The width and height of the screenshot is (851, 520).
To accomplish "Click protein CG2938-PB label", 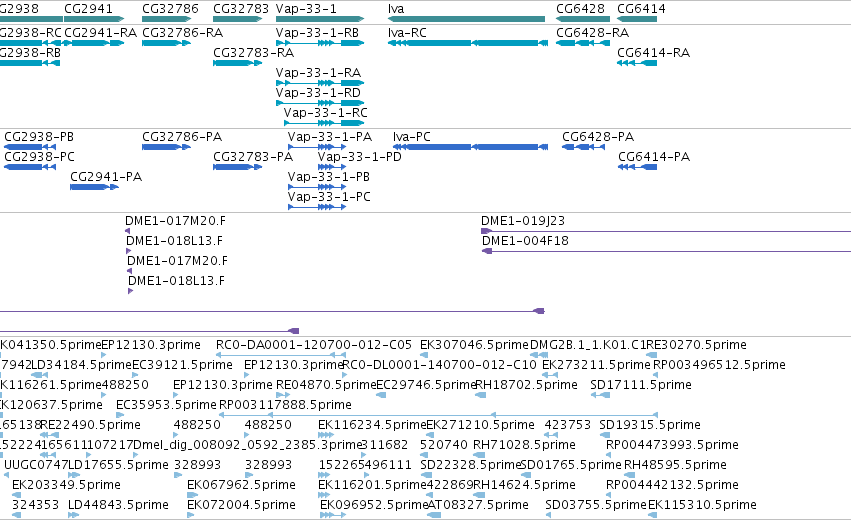I will [39, 137].
